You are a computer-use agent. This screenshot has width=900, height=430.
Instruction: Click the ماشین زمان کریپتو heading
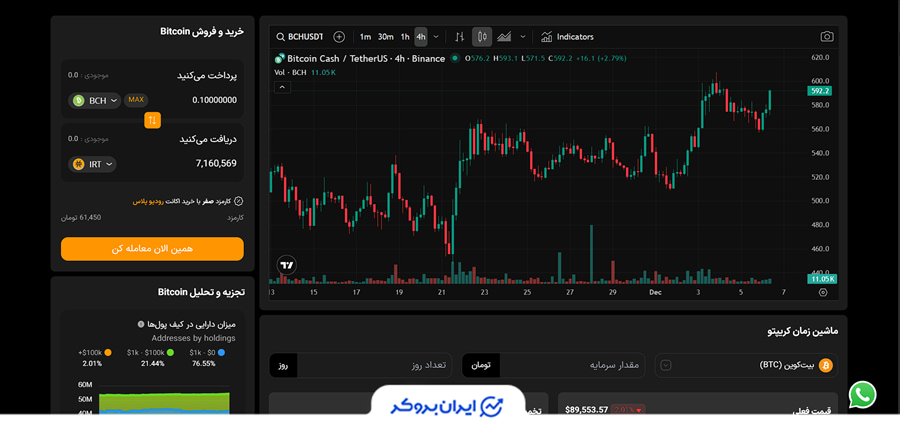(x=802, y=331)
